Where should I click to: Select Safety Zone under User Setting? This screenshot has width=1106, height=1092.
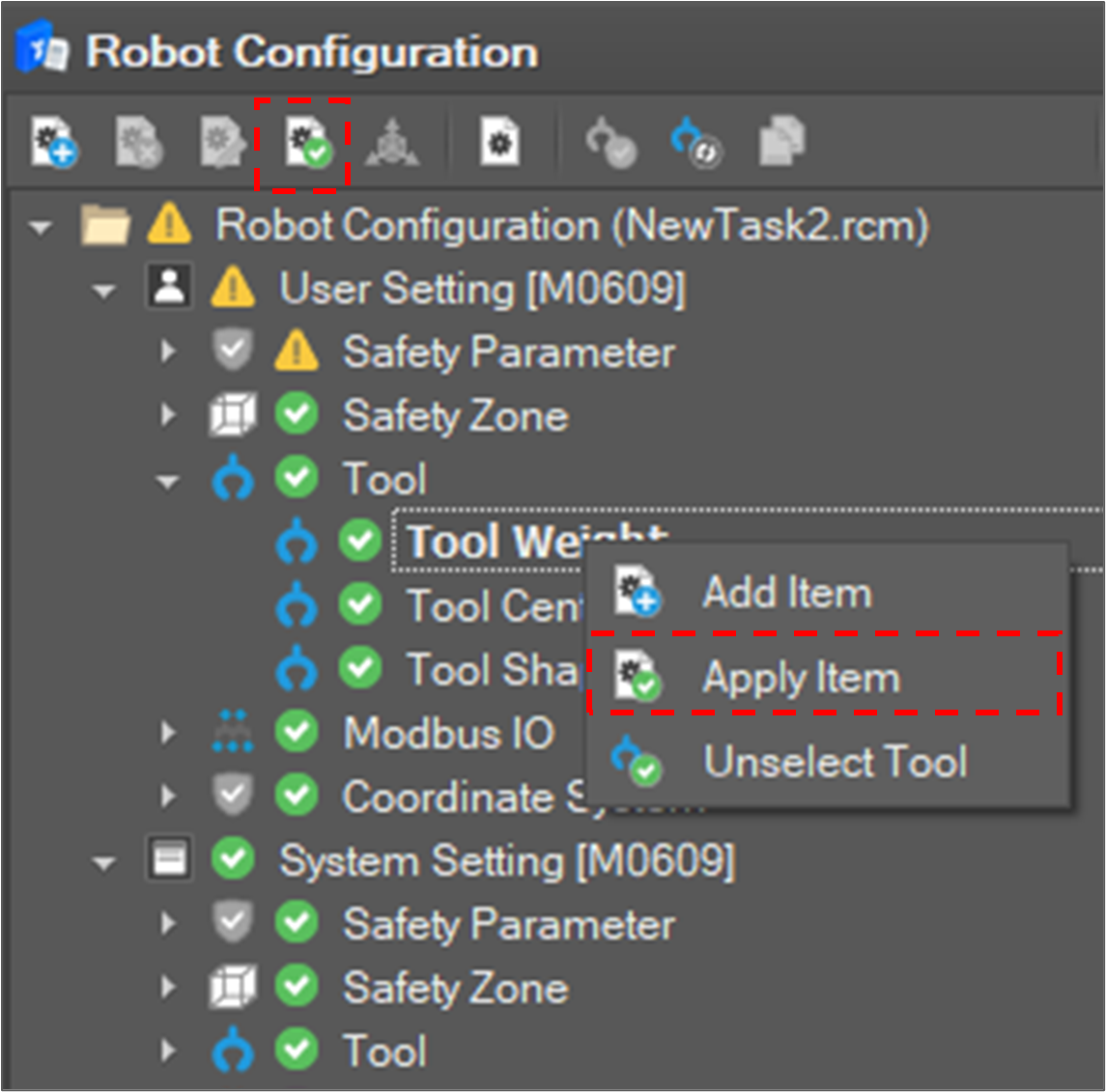(455, 416)
